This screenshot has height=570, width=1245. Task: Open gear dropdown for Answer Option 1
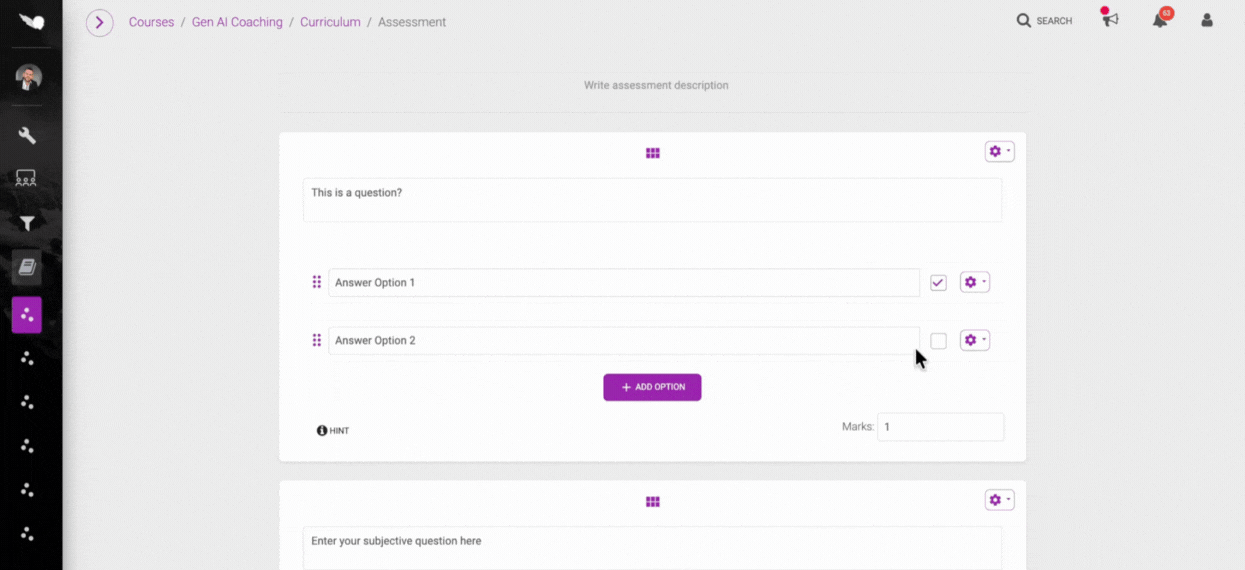tap(974, 283)
